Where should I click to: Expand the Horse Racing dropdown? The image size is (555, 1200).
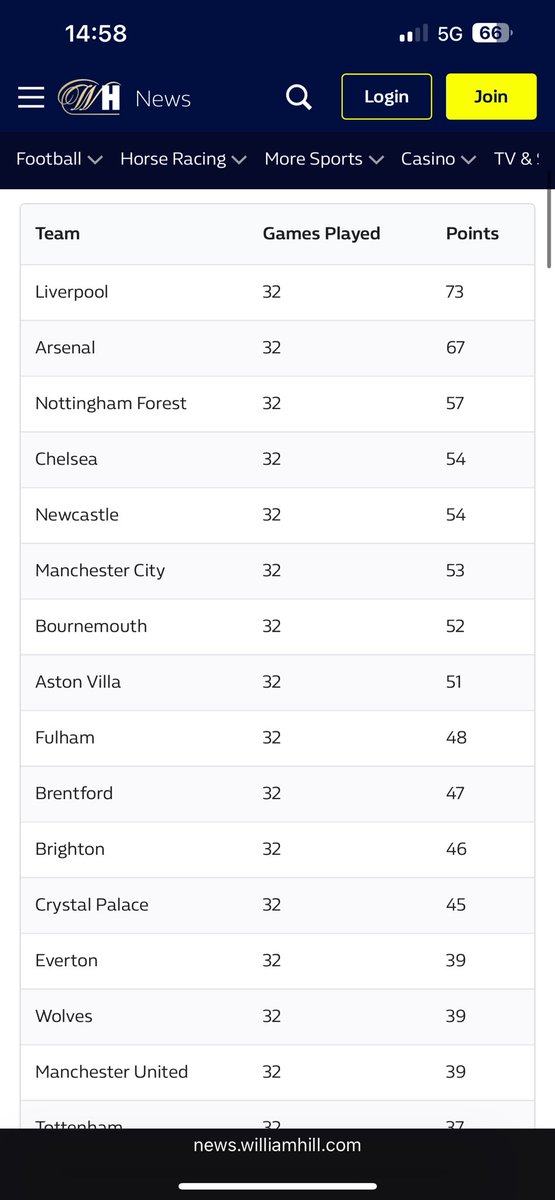(183, 158)
